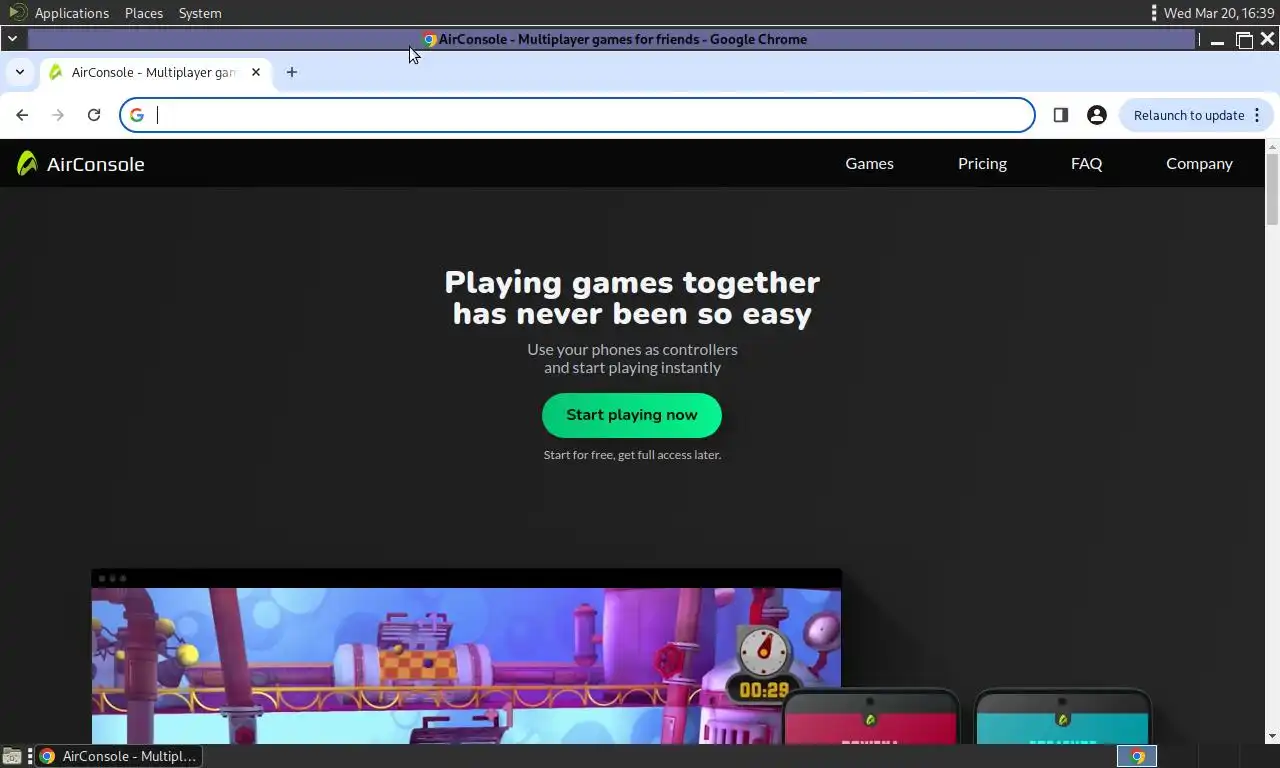Click the game preview video thumbnail
This screenshot has width=1280, height=768.
466,657
